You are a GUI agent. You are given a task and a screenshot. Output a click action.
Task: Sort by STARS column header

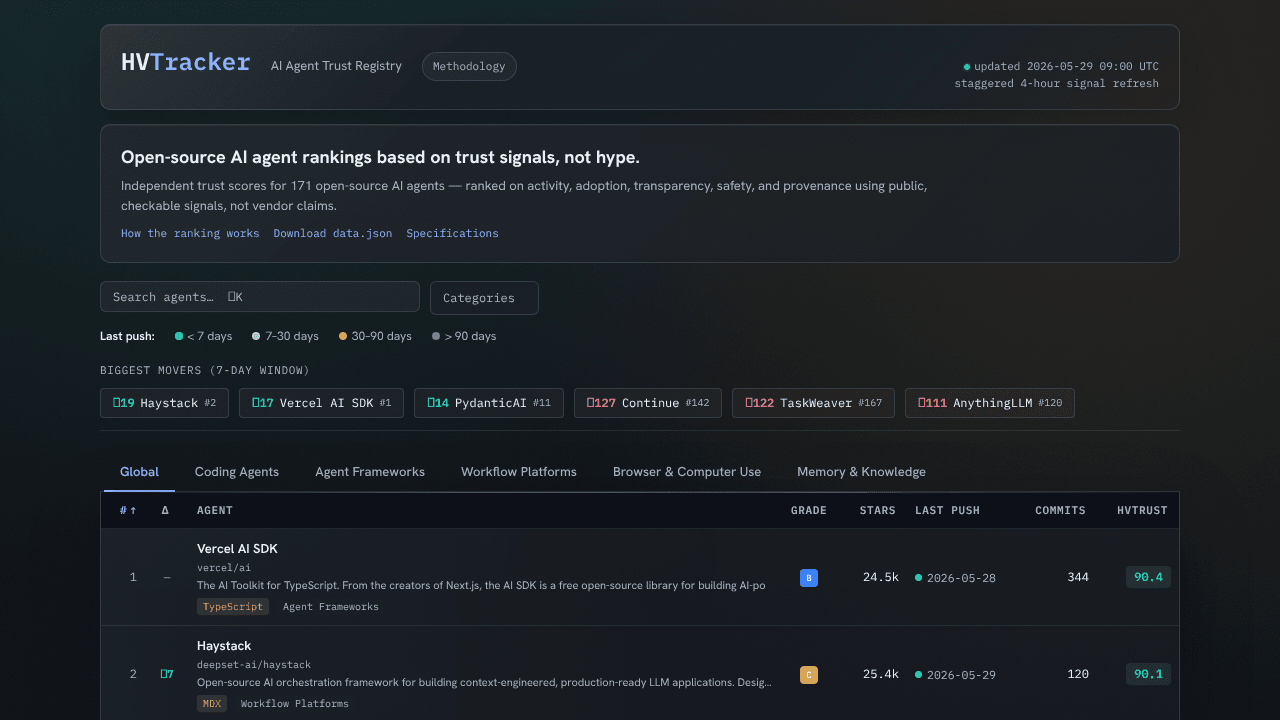coord(878,510)
